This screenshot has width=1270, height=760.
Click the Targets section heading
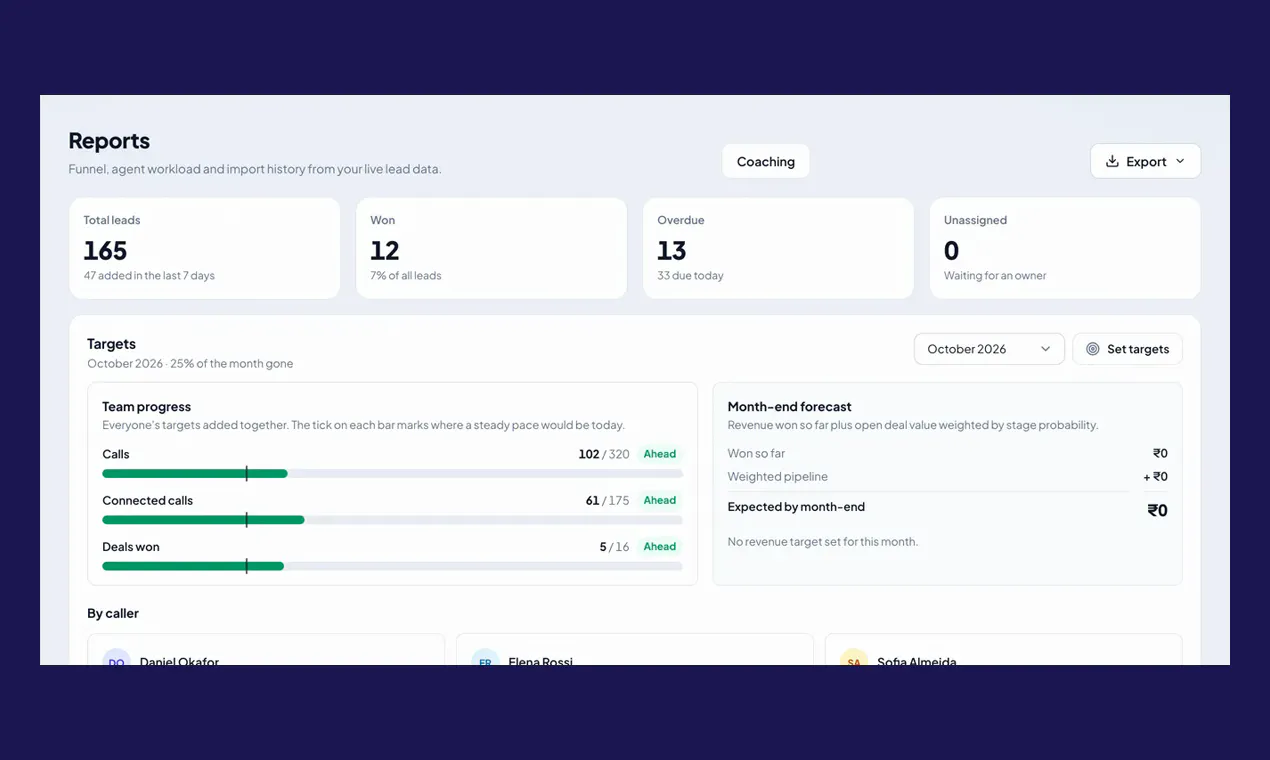111,344
